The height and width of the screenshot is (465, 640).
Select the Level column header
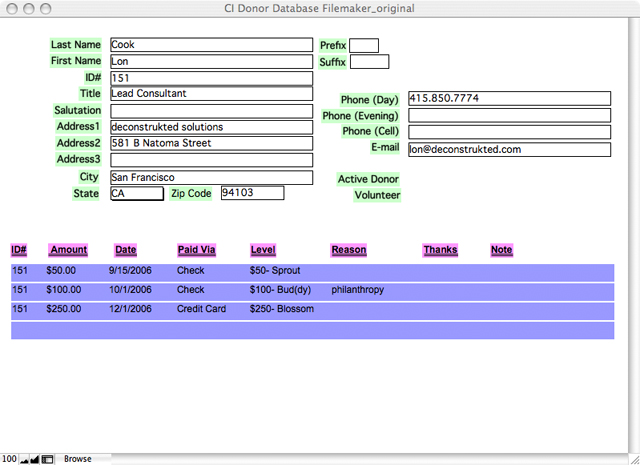tap(263, 250)
